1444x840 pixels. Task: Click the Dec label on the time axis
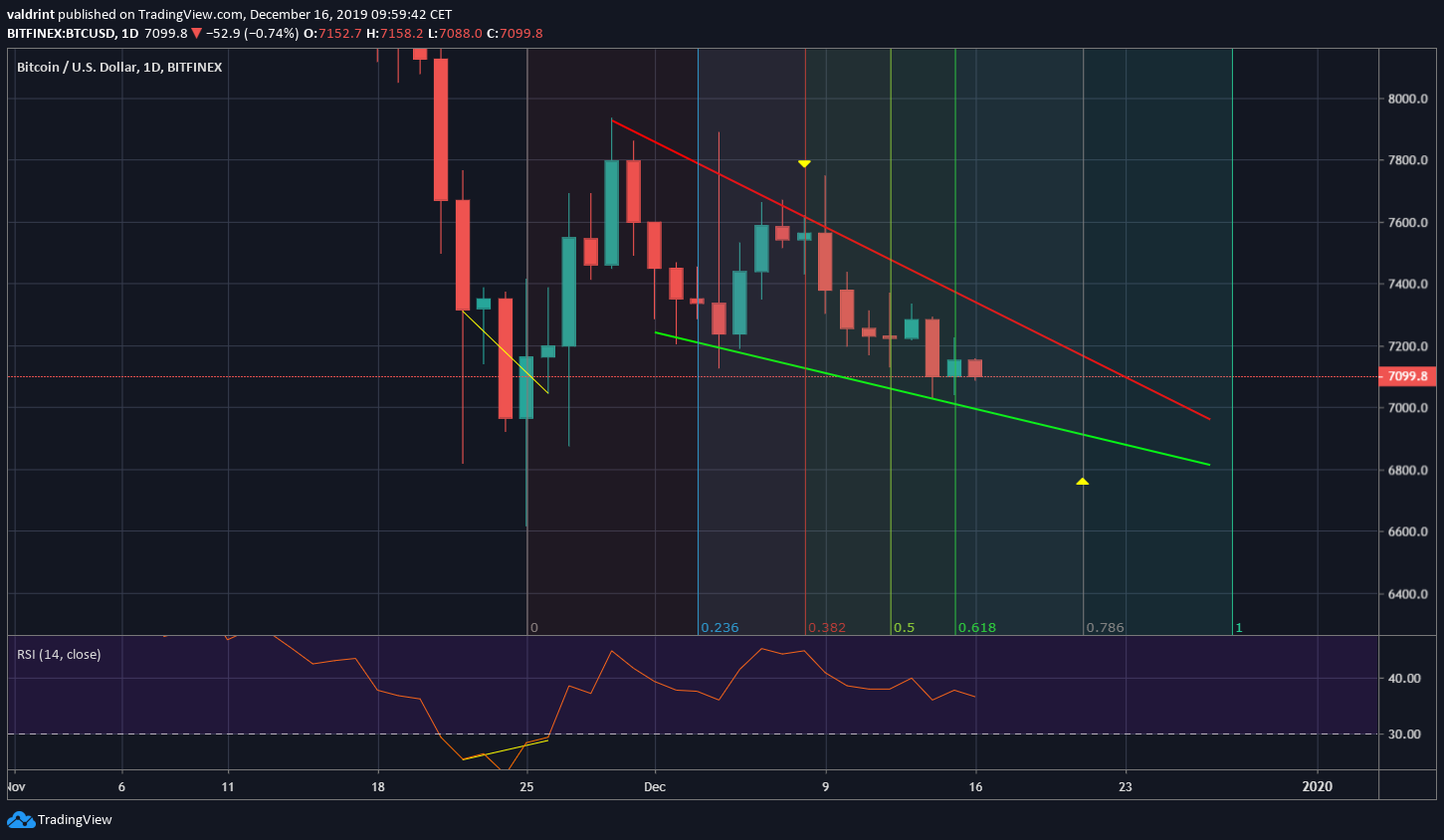coord(654,786)
